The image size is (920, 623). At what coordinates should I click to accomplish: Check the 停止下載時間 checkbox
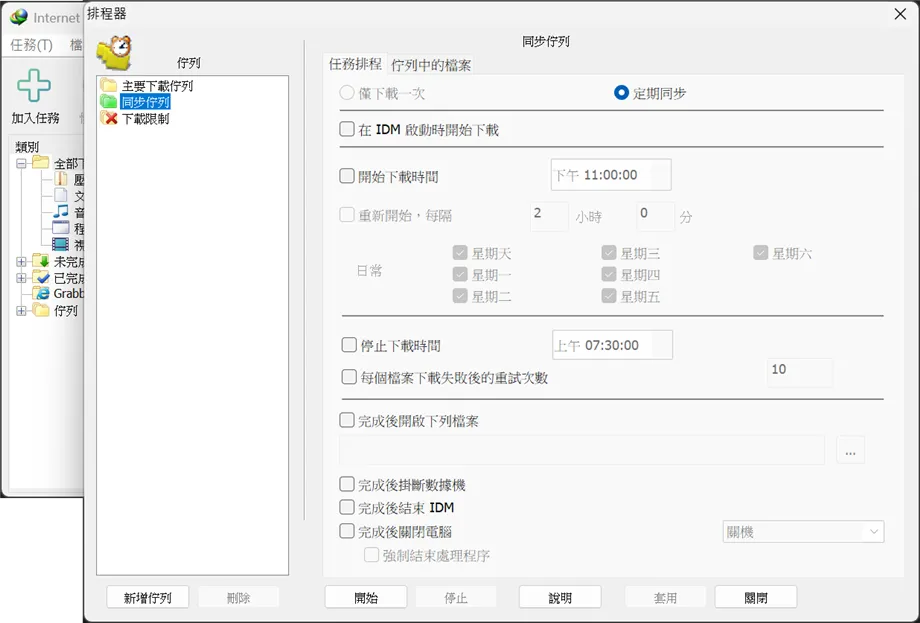pyautogui.click(x=349, y=345)
